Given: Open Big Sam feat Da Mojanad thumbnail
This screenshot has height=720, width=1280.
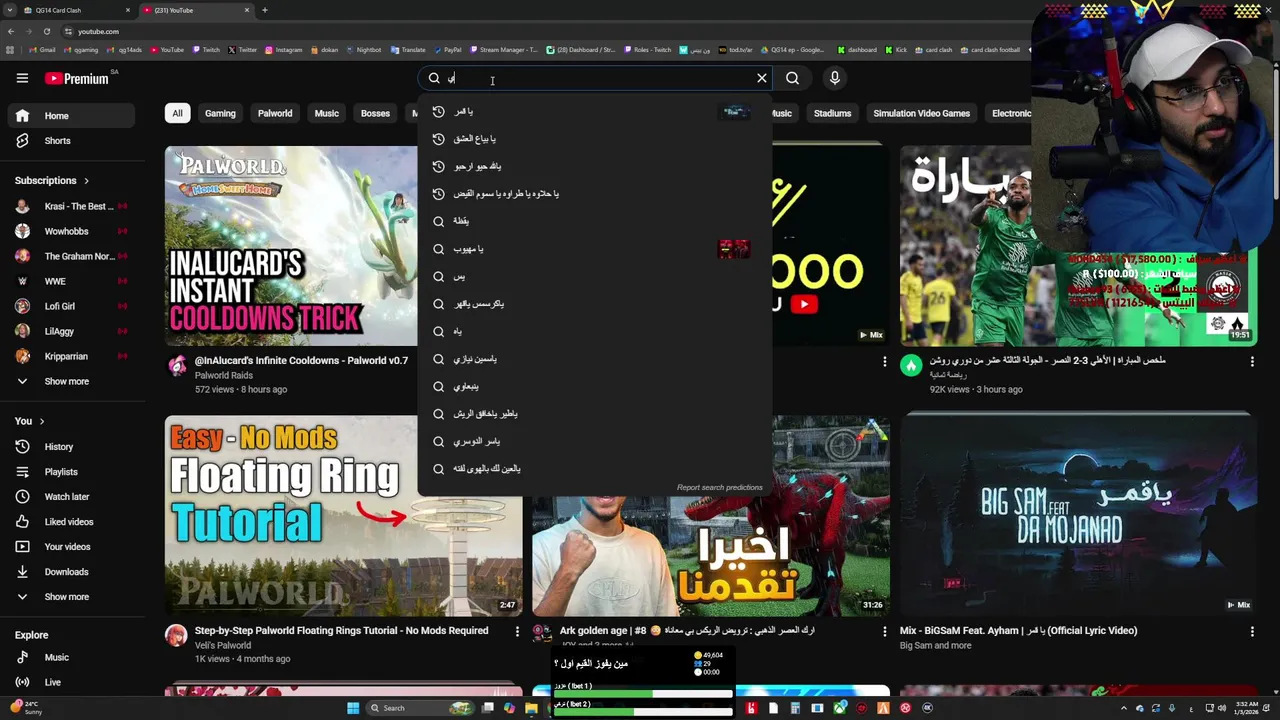Looking at the screenshot, I should point(1078,516).
